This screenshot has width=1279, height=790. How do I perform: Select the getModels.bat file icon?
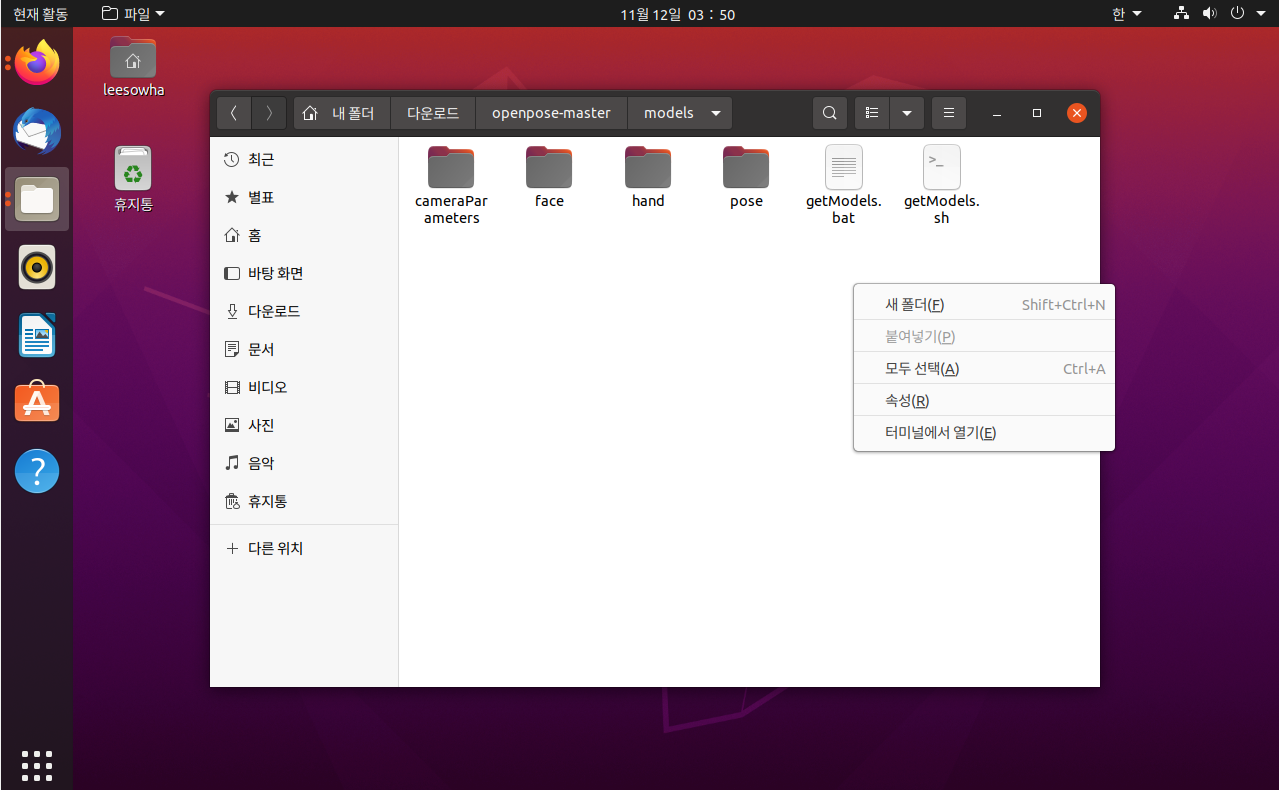click(x=844, y=167)
